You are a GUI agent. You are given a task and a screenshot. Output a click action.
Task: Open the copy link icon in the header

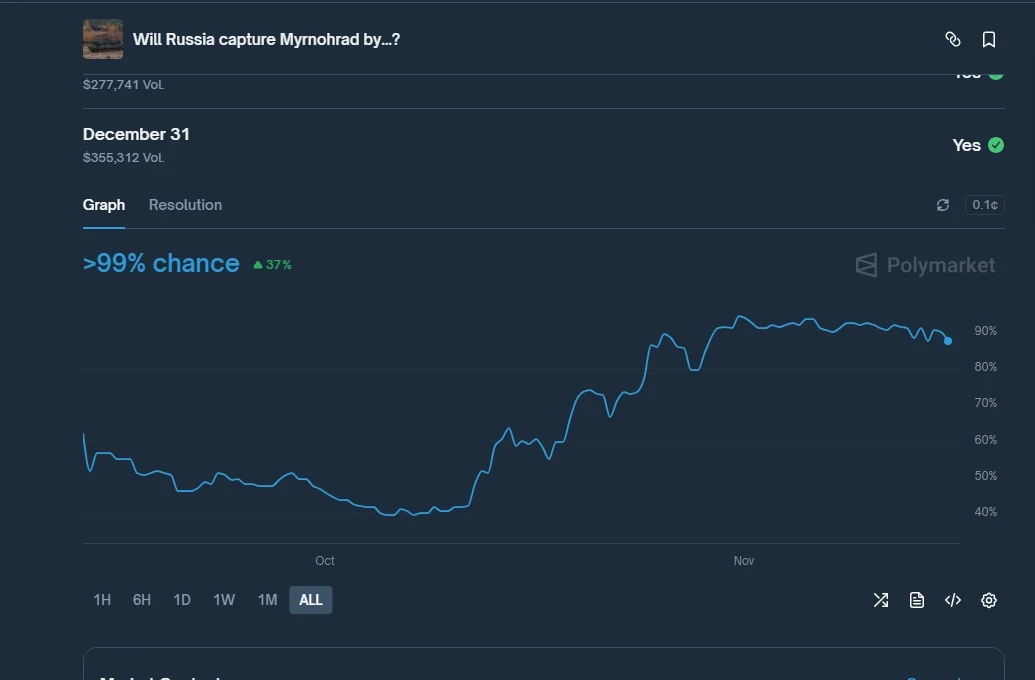(952, 39)
